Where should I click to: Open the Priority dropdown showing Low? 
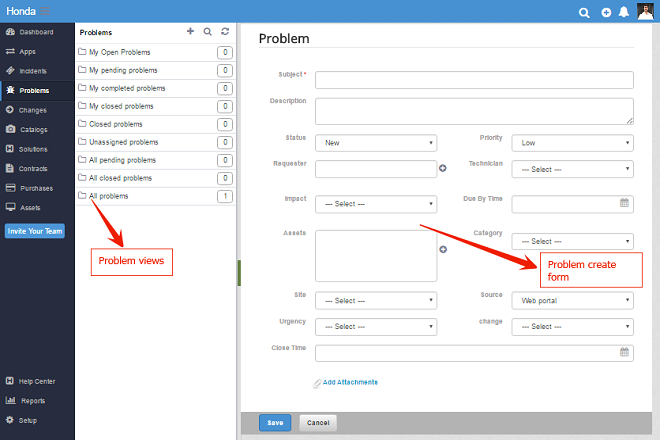pos(572,143)
